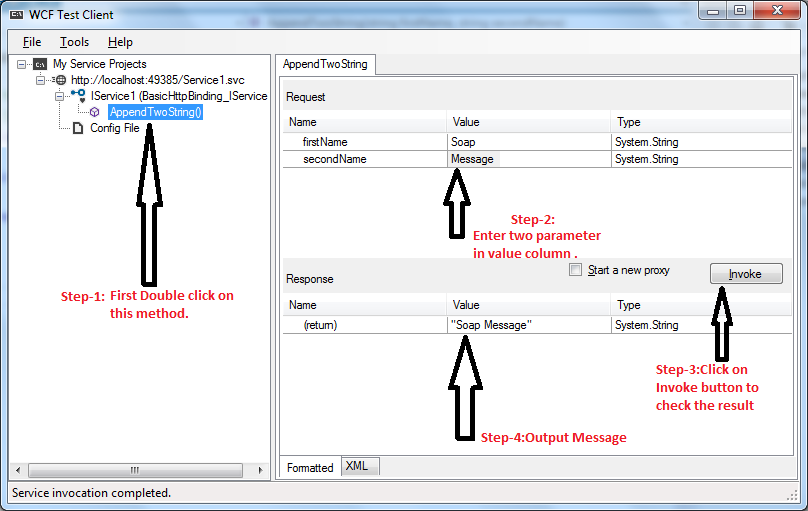
Task: Click the secondName System.String type cell
Action: pos(702,159)
